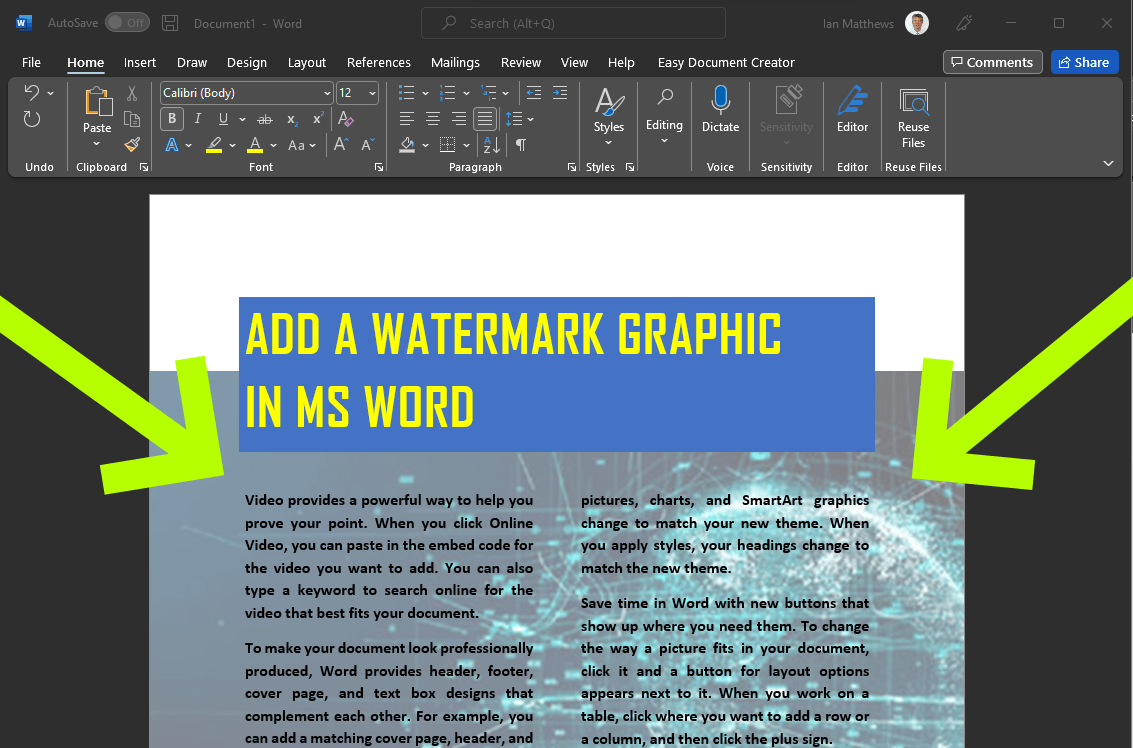Toggle Justify paragraph alignment
The image size is (1133, 748).
pyautogui.click(x=485, y=119)
